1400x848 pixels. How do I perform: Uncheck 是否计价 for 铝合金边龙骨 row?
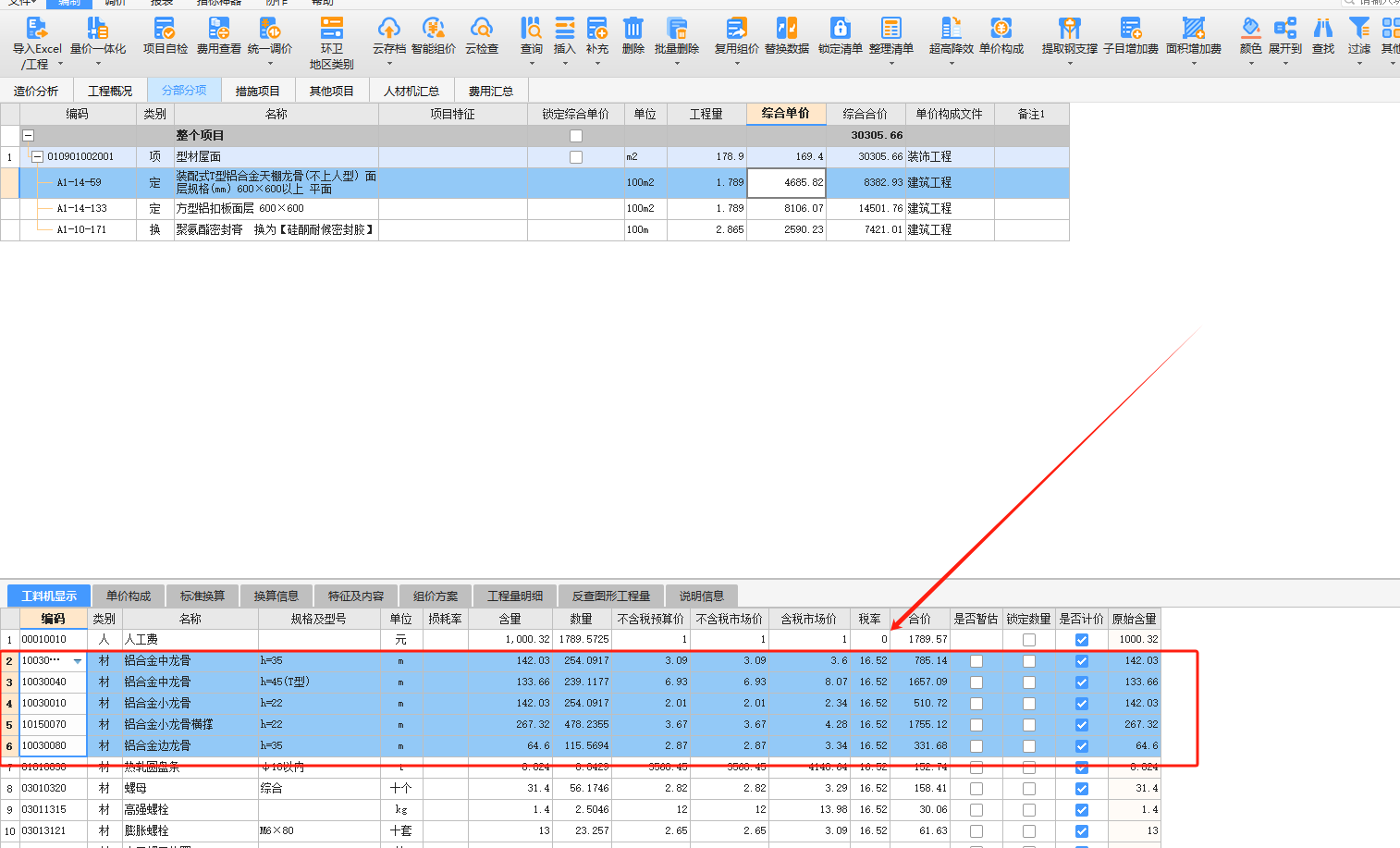pyautogui.click(x=1082, y=746)
